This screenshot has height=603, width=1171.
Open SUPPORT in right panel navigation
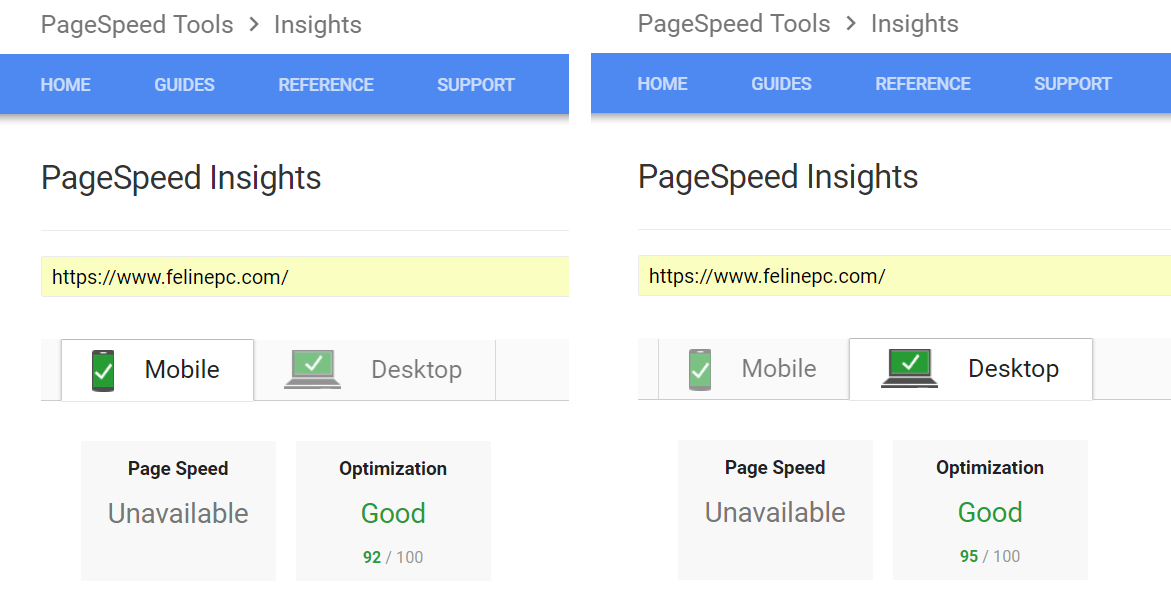click(1072, 84)
